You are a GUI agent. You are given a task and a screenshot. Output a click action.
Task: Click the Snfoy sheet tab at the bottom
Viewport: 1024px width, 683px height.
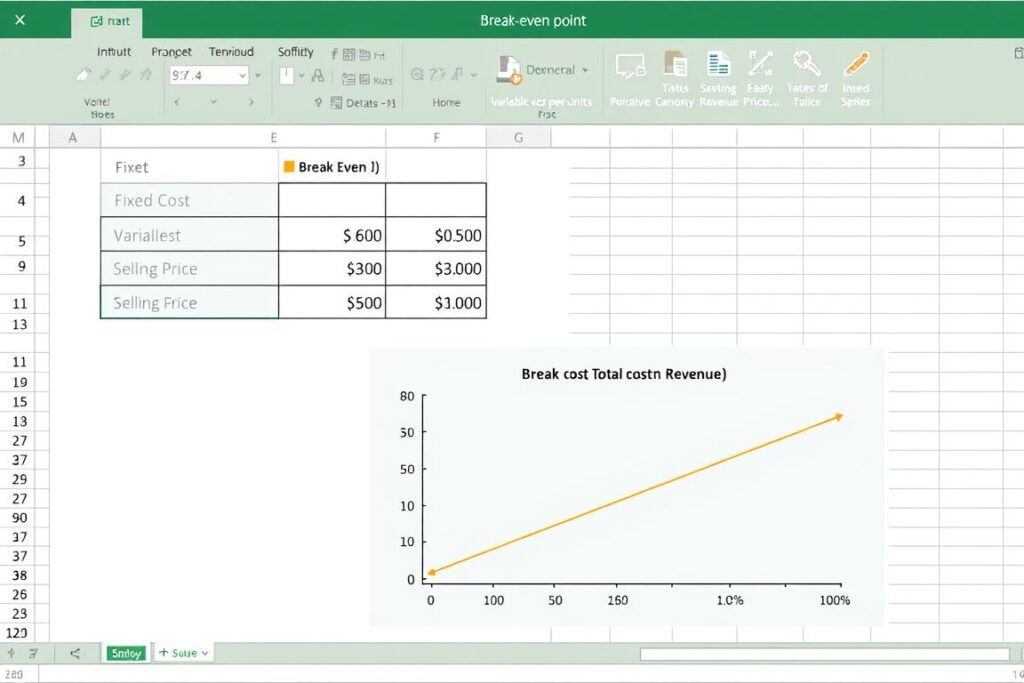(x=125, y=653)
